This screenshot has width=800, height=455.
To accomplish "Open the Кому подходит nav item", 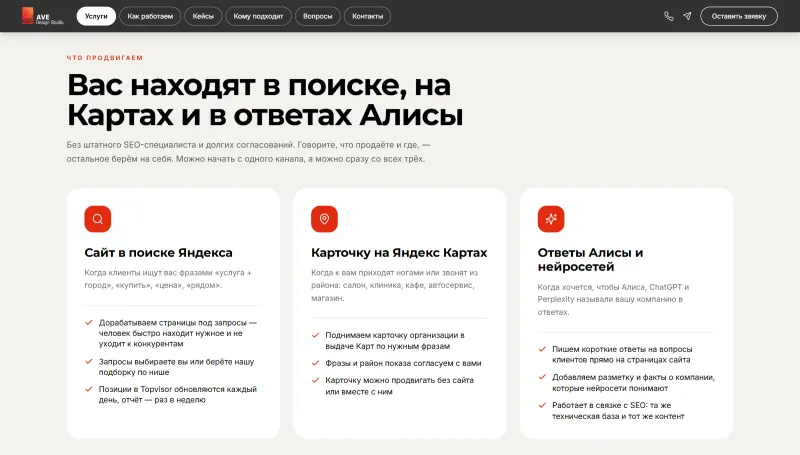I will click(x=258, y=16).
